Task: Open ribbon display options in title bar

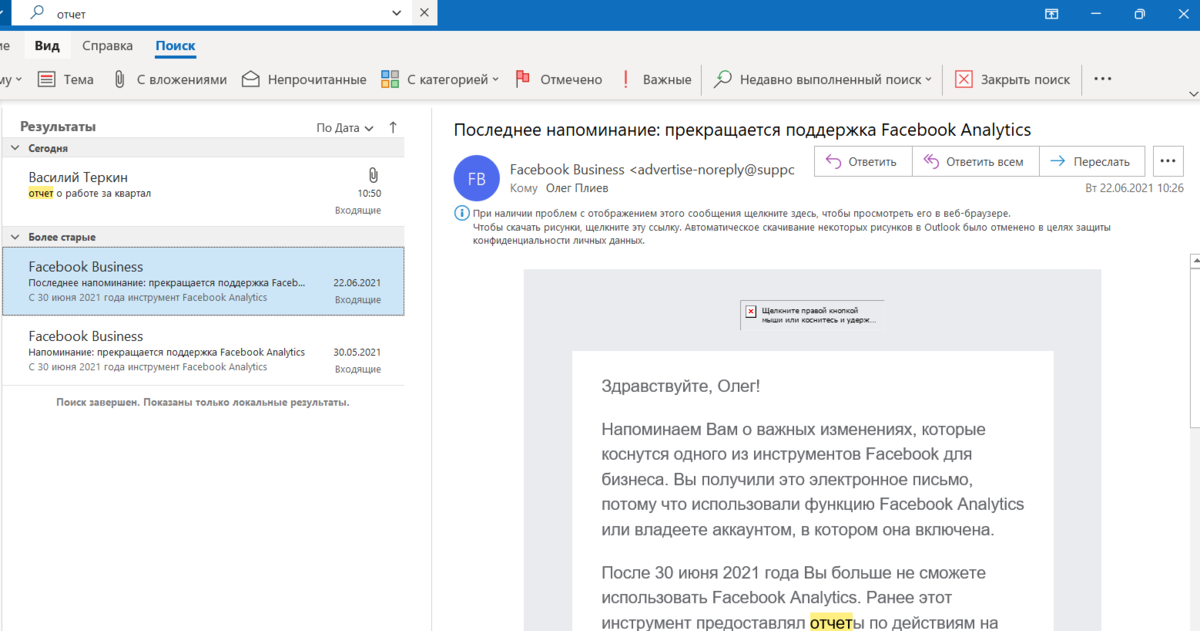Action: click(1051, 13)
